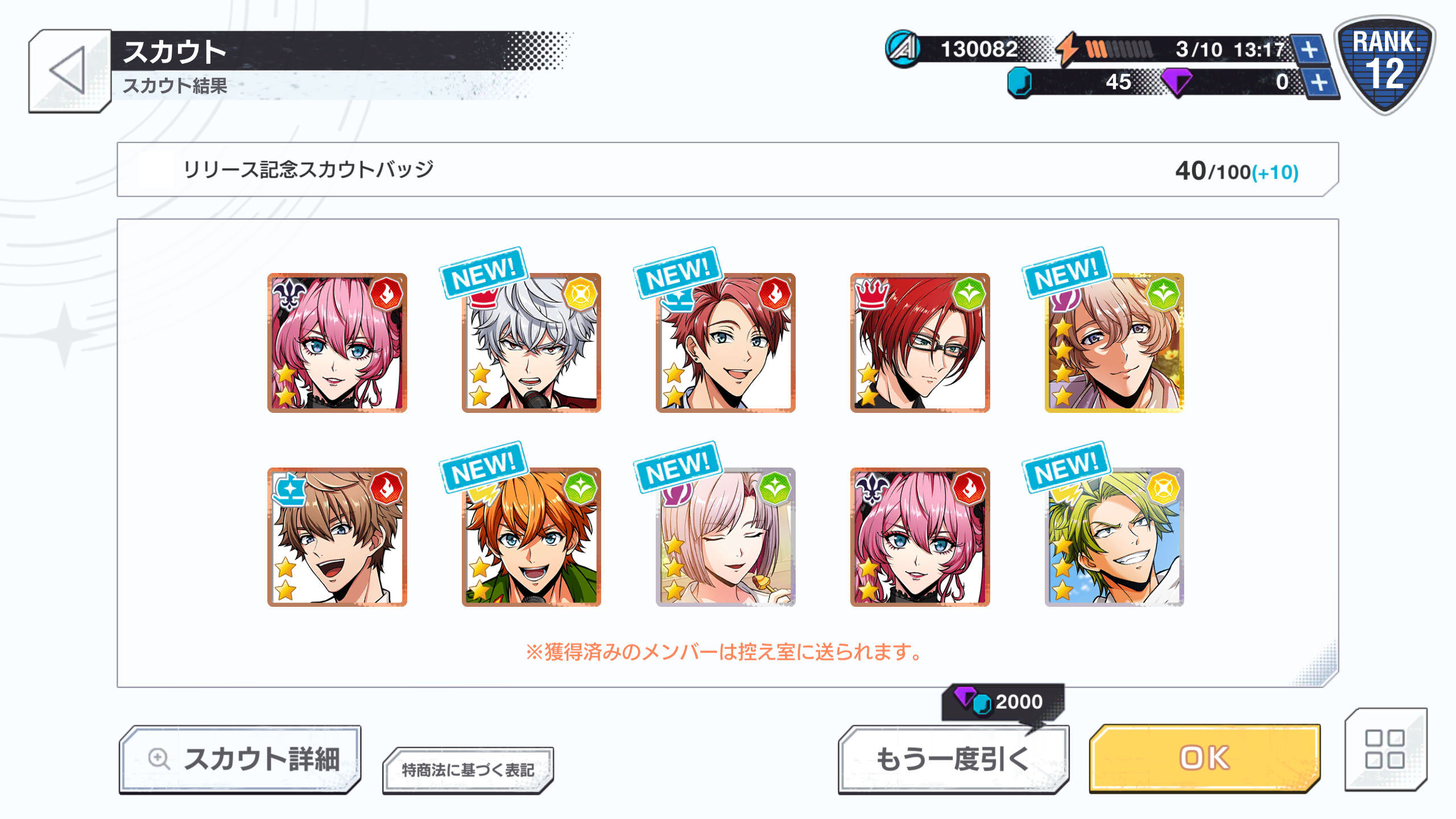Viewport: 1456px width, 819px height.
Task: Tap the blue A coin currency icon
Action: (903, 49)
